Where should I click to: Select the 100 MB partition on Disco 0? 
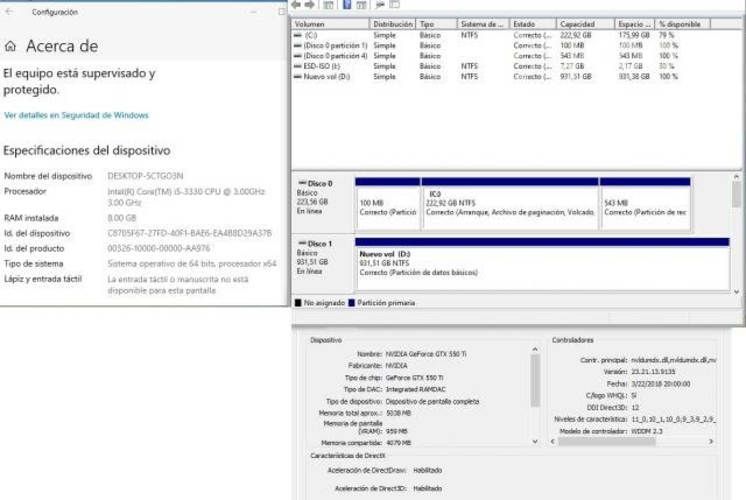[x=387, y=205]
